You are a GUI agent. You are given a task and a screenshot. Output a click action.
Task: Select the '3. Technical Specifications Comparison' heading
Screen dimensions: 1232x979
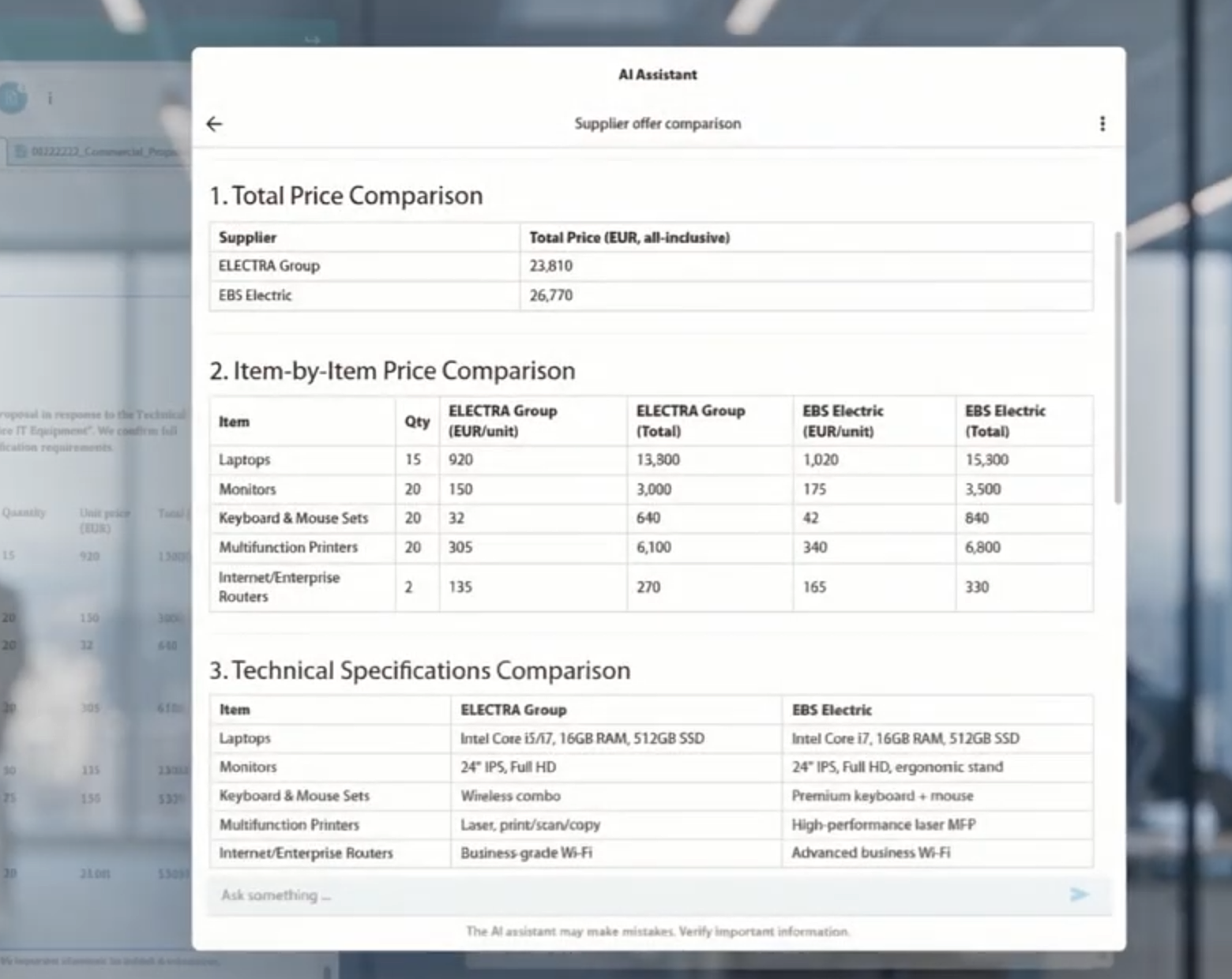[420, 670]
